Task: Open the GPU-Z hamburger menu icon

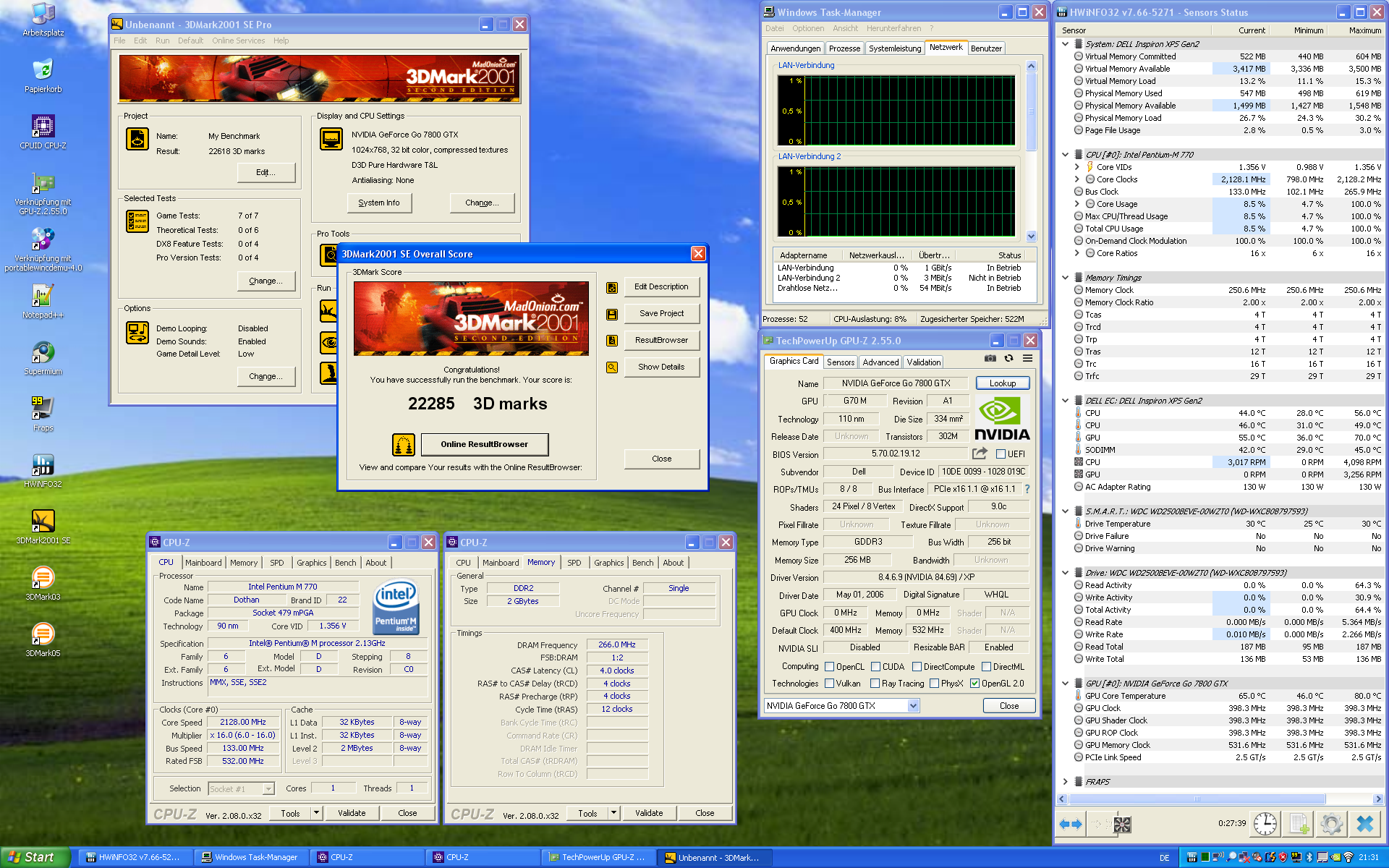Action: coord(1027,358)
